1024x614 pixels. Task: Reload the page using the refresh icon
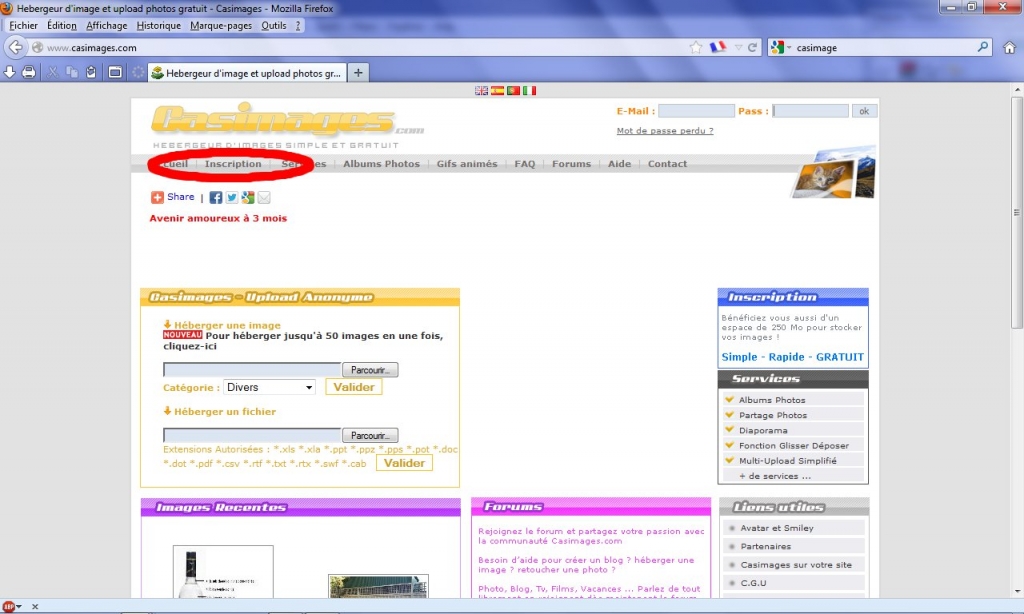(753, 47)
